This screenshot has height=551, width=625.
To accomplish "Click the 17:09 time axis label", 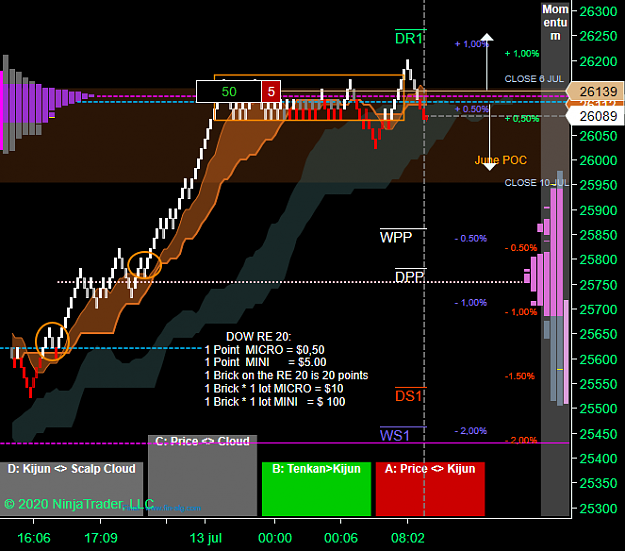I will tap(101, 538).
